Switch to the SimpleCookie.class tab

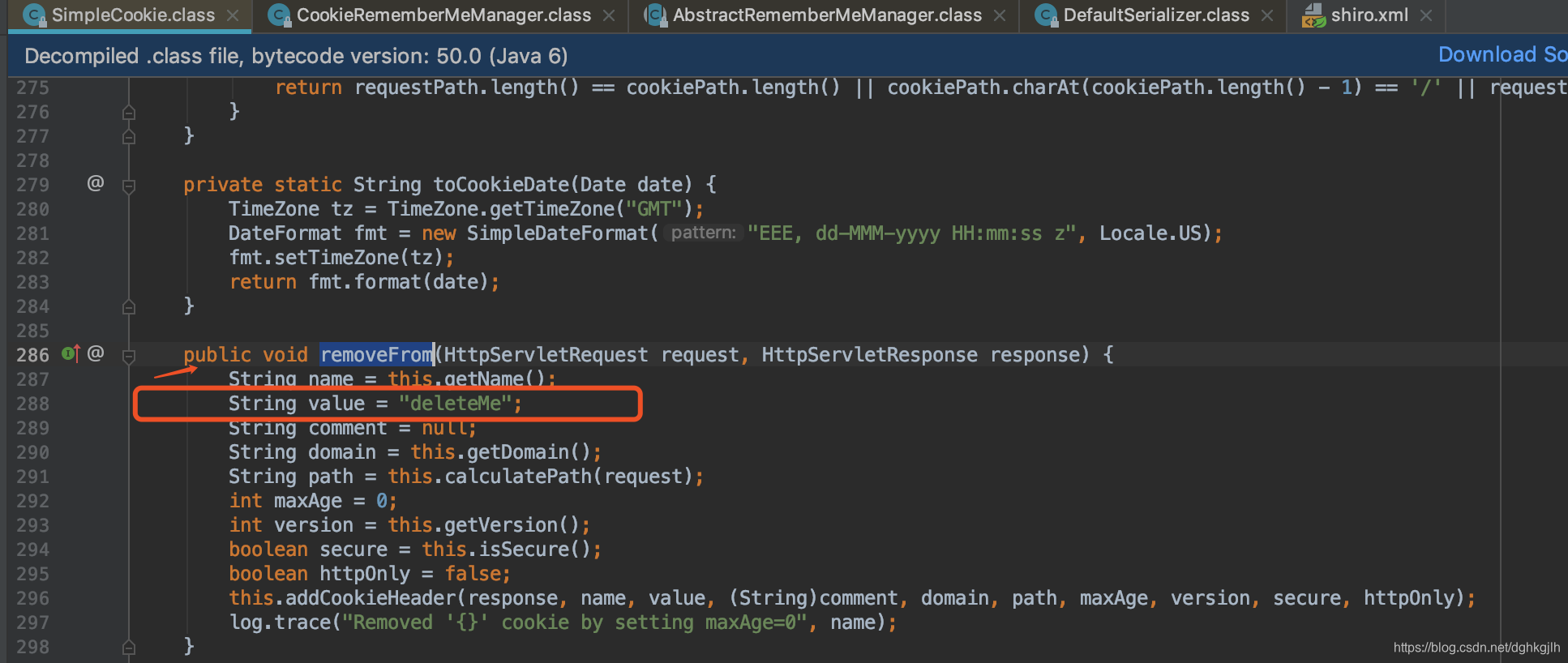tap(133, 15)
